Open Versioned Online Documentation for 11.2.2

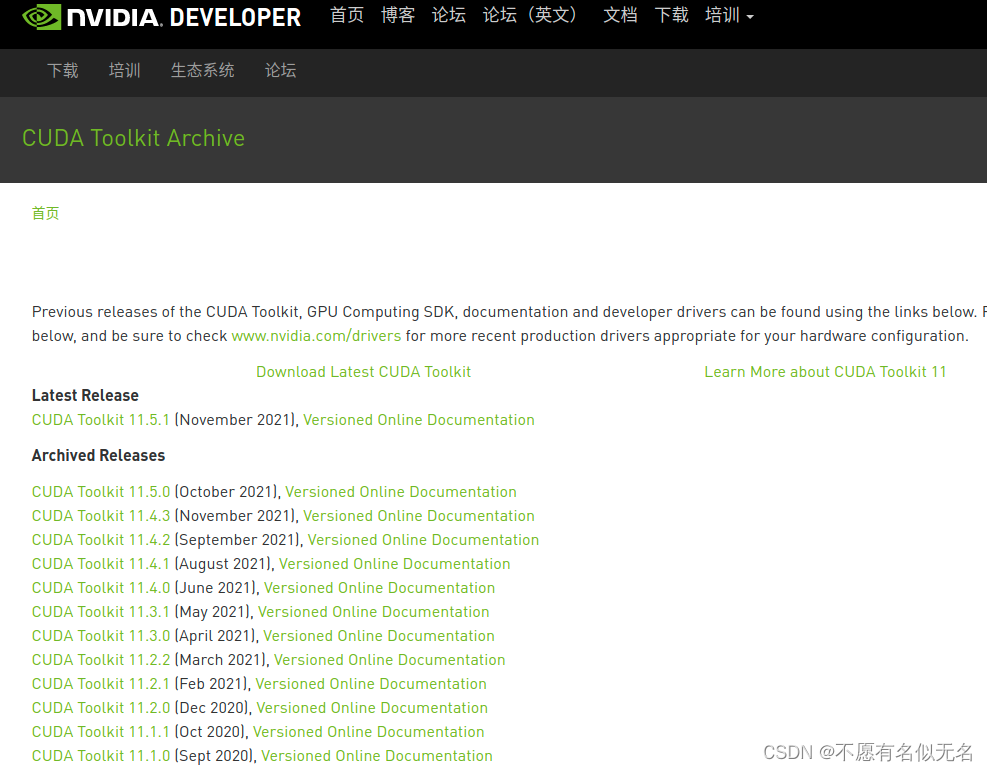coord(390,660)
